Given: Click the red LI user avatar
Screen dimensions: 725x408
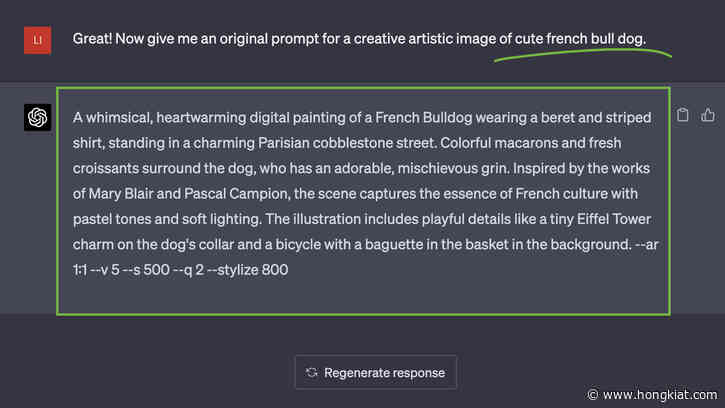Looking at the screenshot, I should click(37, 39).
